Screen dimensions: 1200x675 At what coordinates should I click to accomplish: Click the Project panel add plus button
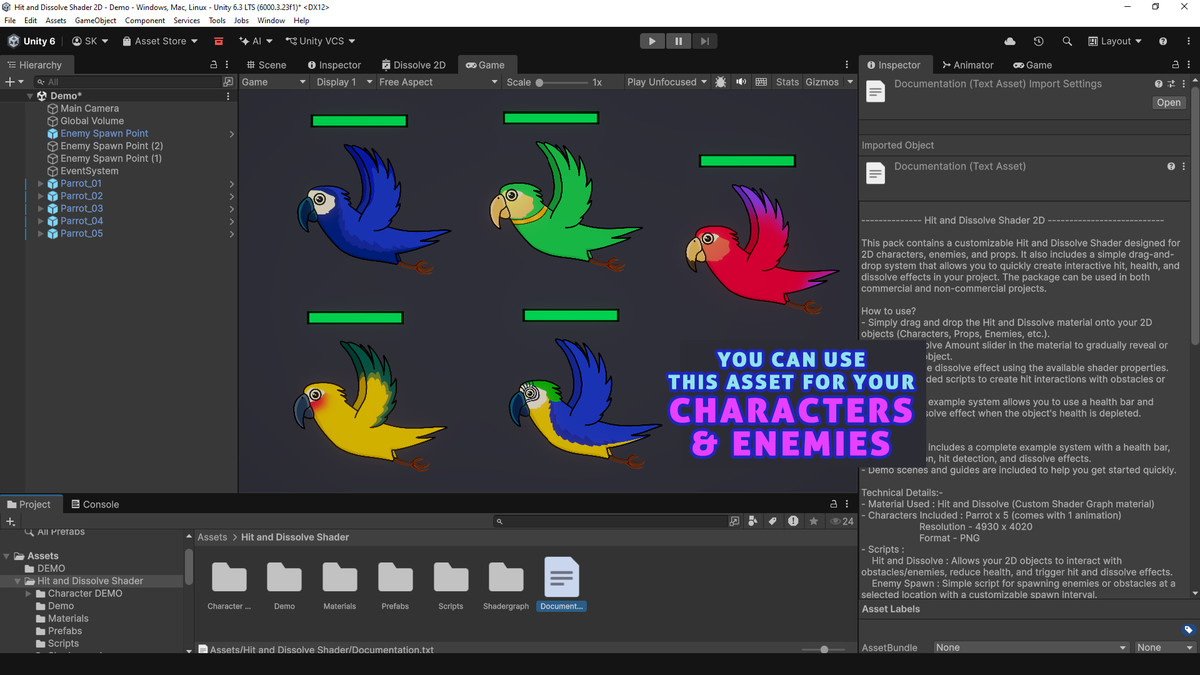coord(10,521)
